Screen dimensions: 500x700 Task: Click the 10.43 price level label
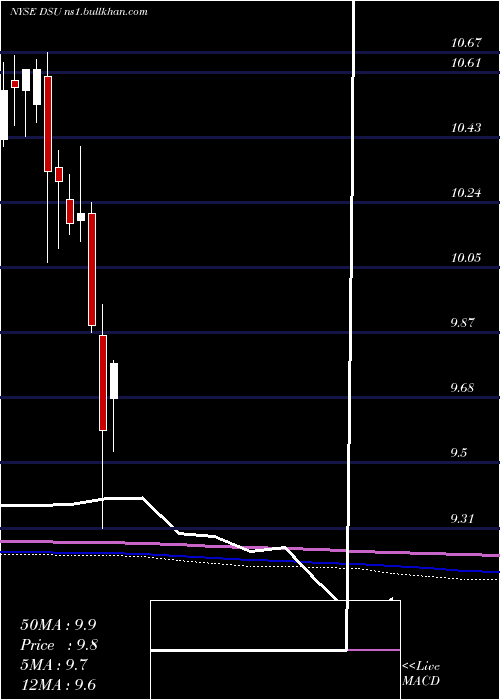click(x=466, y=128)
